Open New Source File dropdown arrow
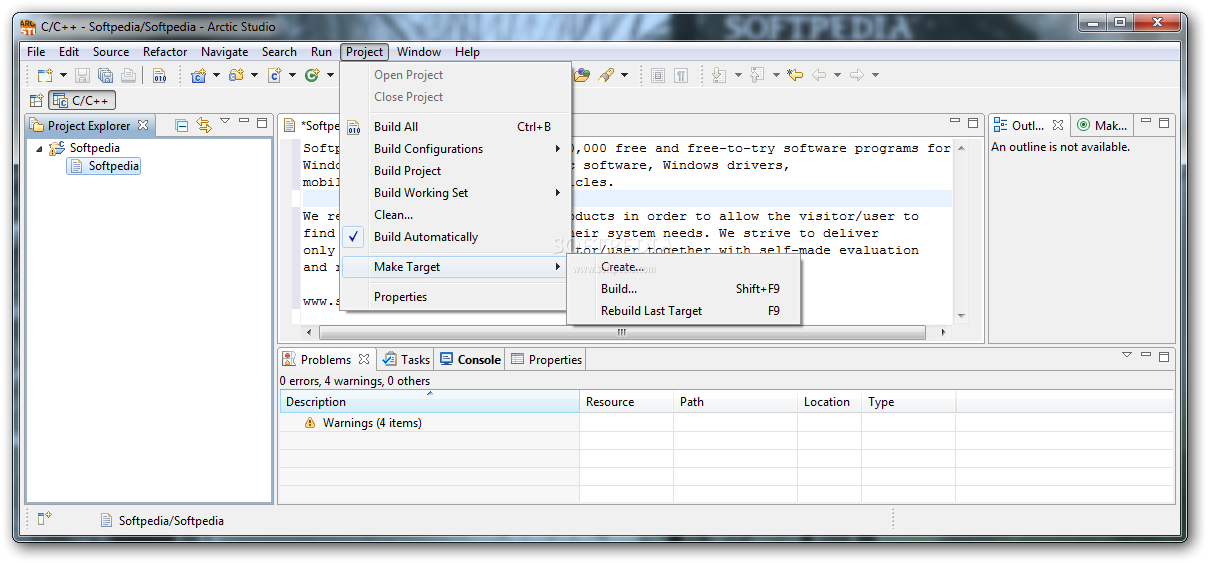Screen dimensions: 1208x563 pos(292,75)
